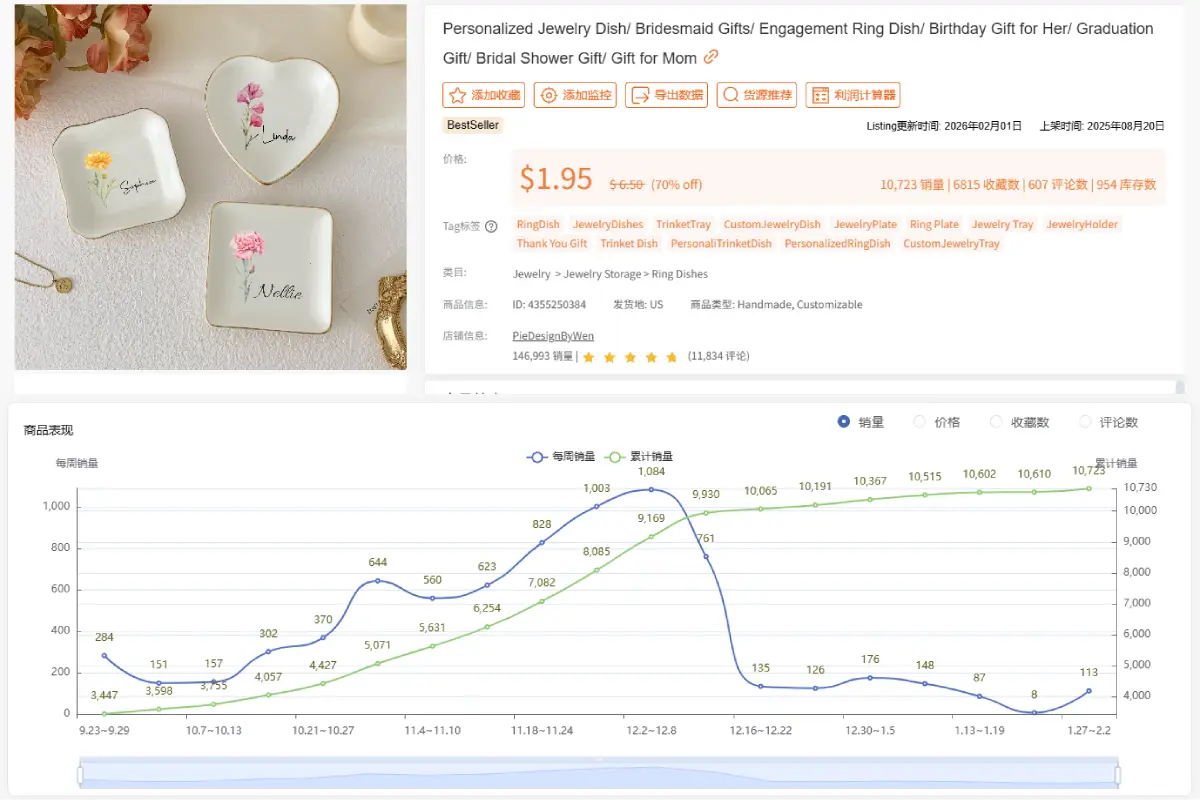Viewport: 1200px width, 800px height.
Task: Select the 收藏数 radio option
Action: pyautogui.click(x=996, y=422)
